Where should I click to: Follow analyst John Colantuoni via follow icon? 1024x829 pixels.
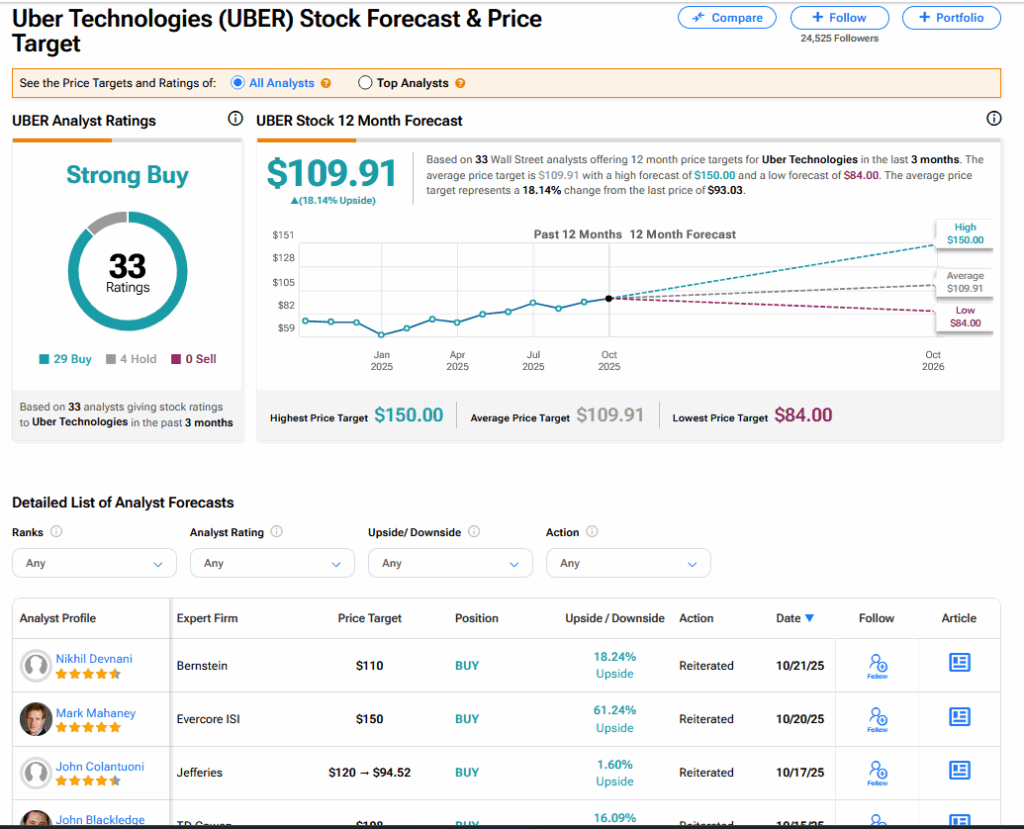point(877,771)
